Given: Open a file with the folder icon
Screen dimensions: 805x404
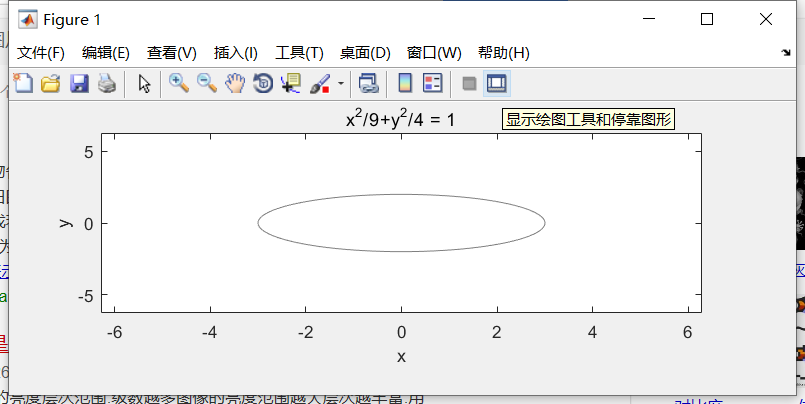Looking at the screenshot, I should 51,83.
